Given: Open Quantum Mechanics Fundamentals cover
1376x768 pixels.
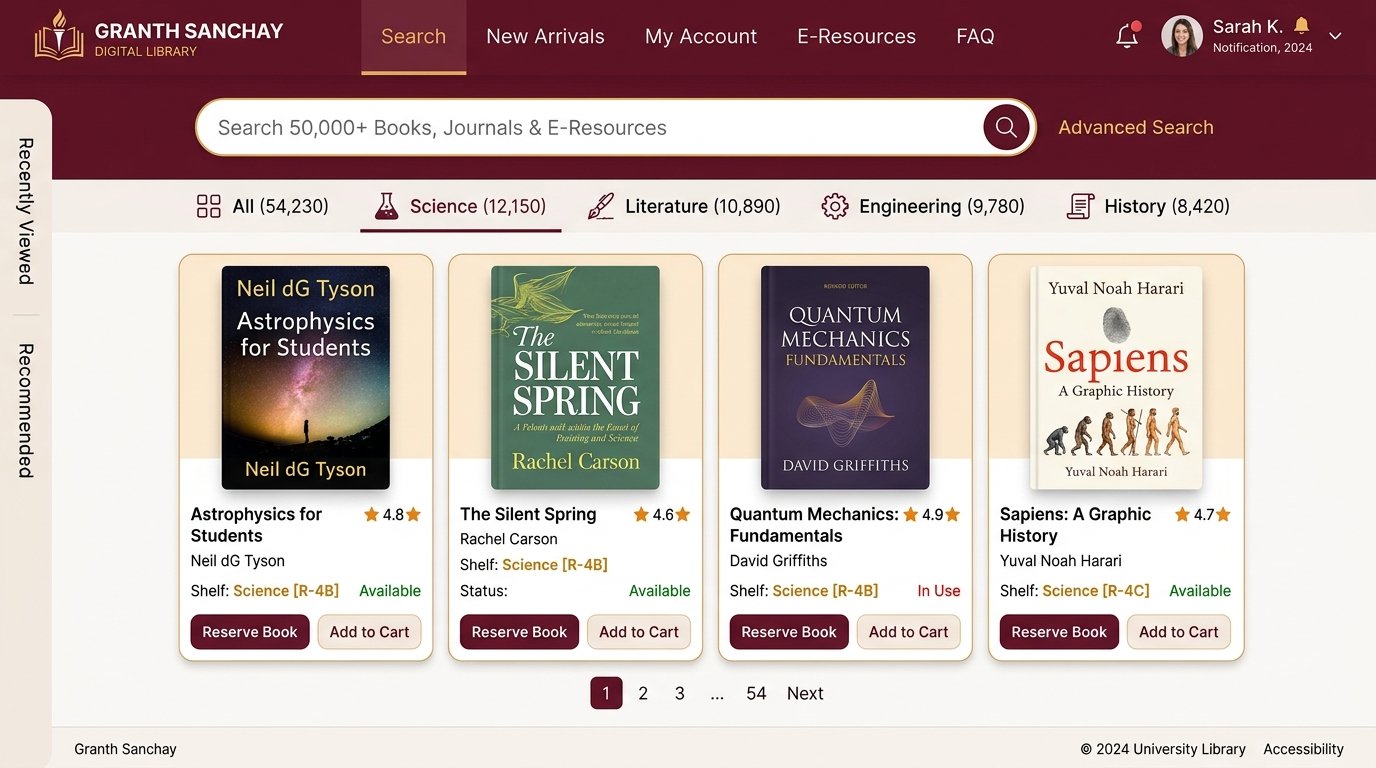Looking at the screenshot, I should 845,377.
